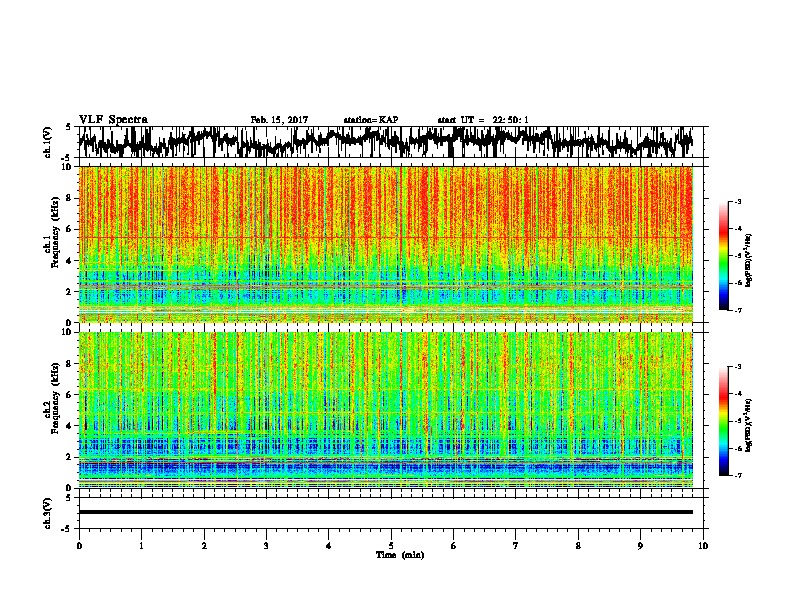Click time axis tick label "7"
This screenshot has width=792, height=612.
pos(516,546)
